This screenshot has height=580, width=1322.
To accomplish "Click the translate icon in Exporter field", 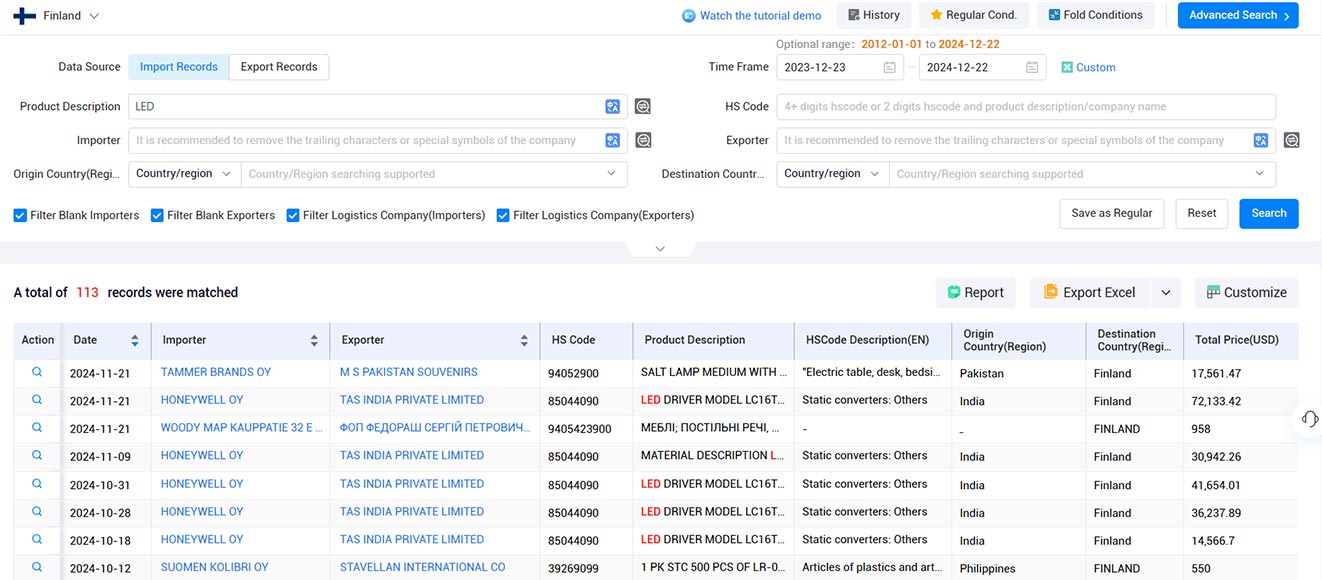I will pos(1261,141).
